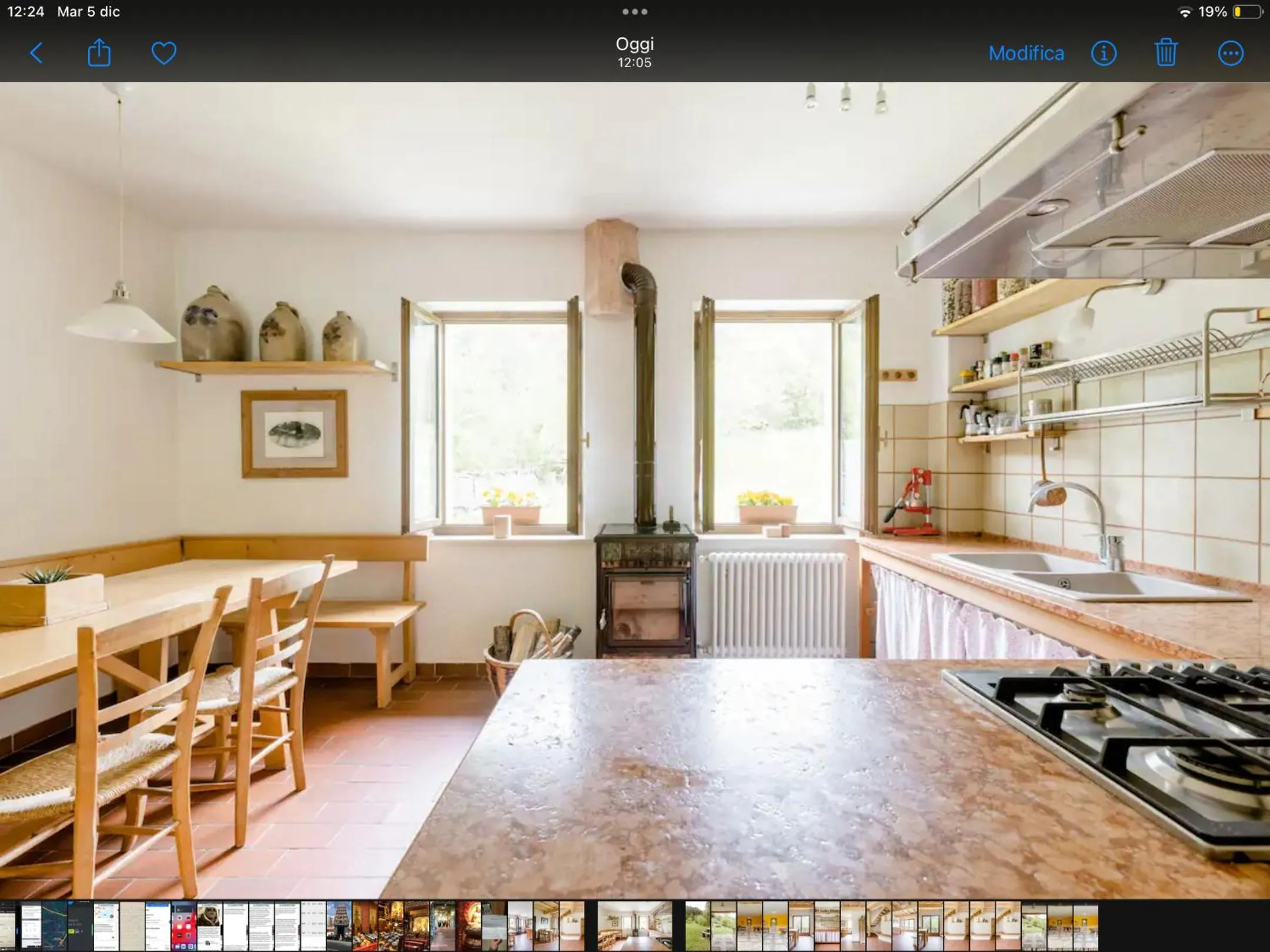Tap the "12:24" clock in status bar
1270x952 pixels.
(x=26, y=12)
